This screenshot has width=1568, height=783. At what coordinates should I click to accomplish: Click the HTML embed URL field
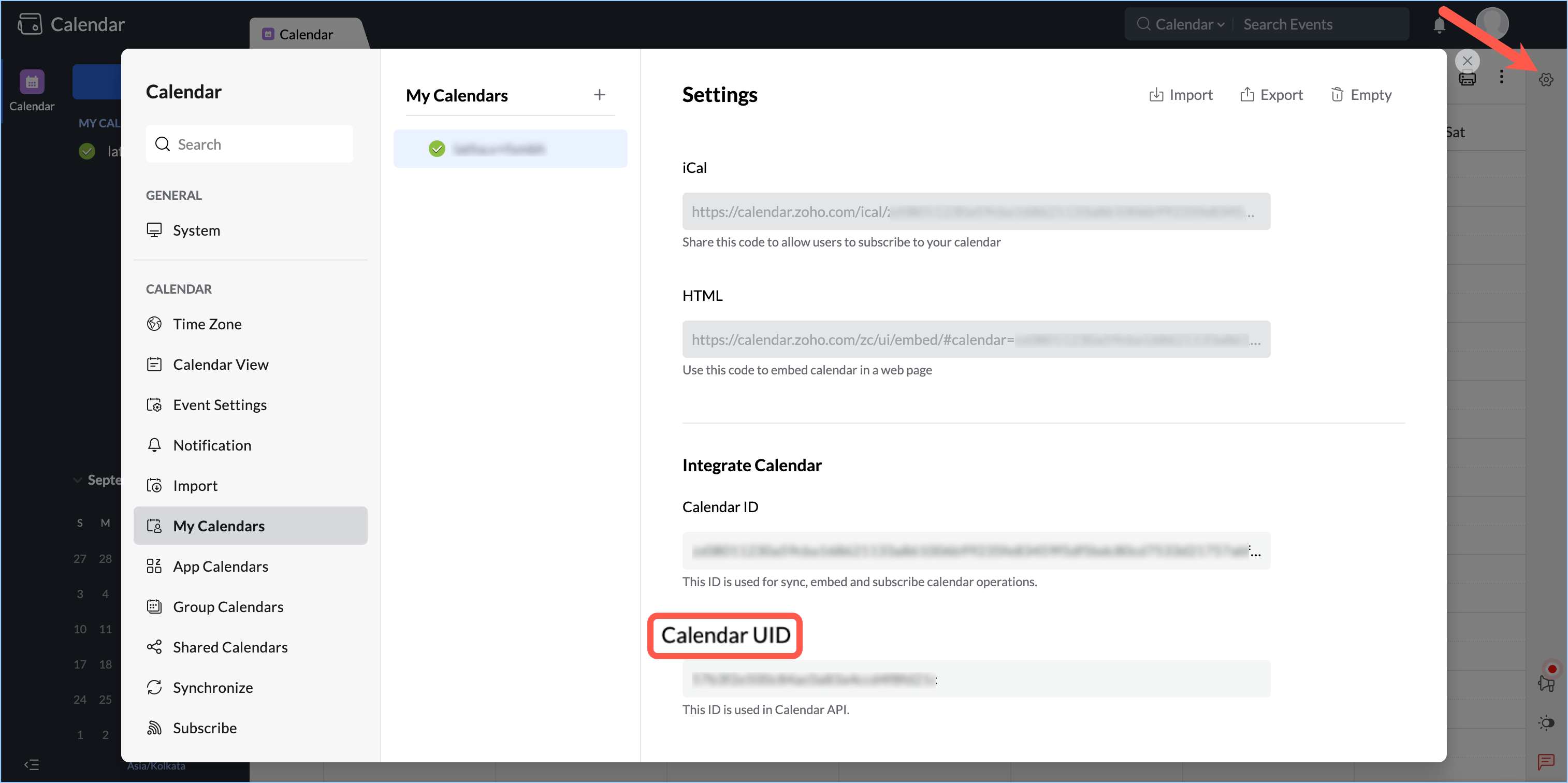(976, 339)
